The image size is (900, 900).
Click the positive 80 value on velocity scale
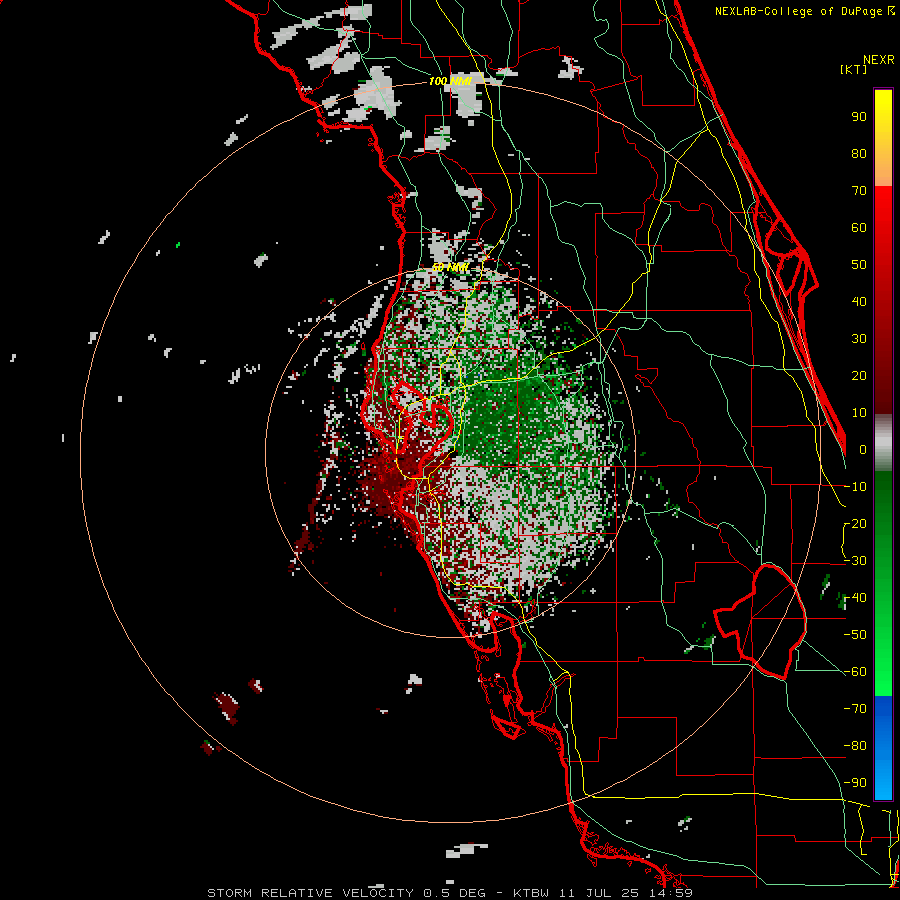(x=859, y=154)
